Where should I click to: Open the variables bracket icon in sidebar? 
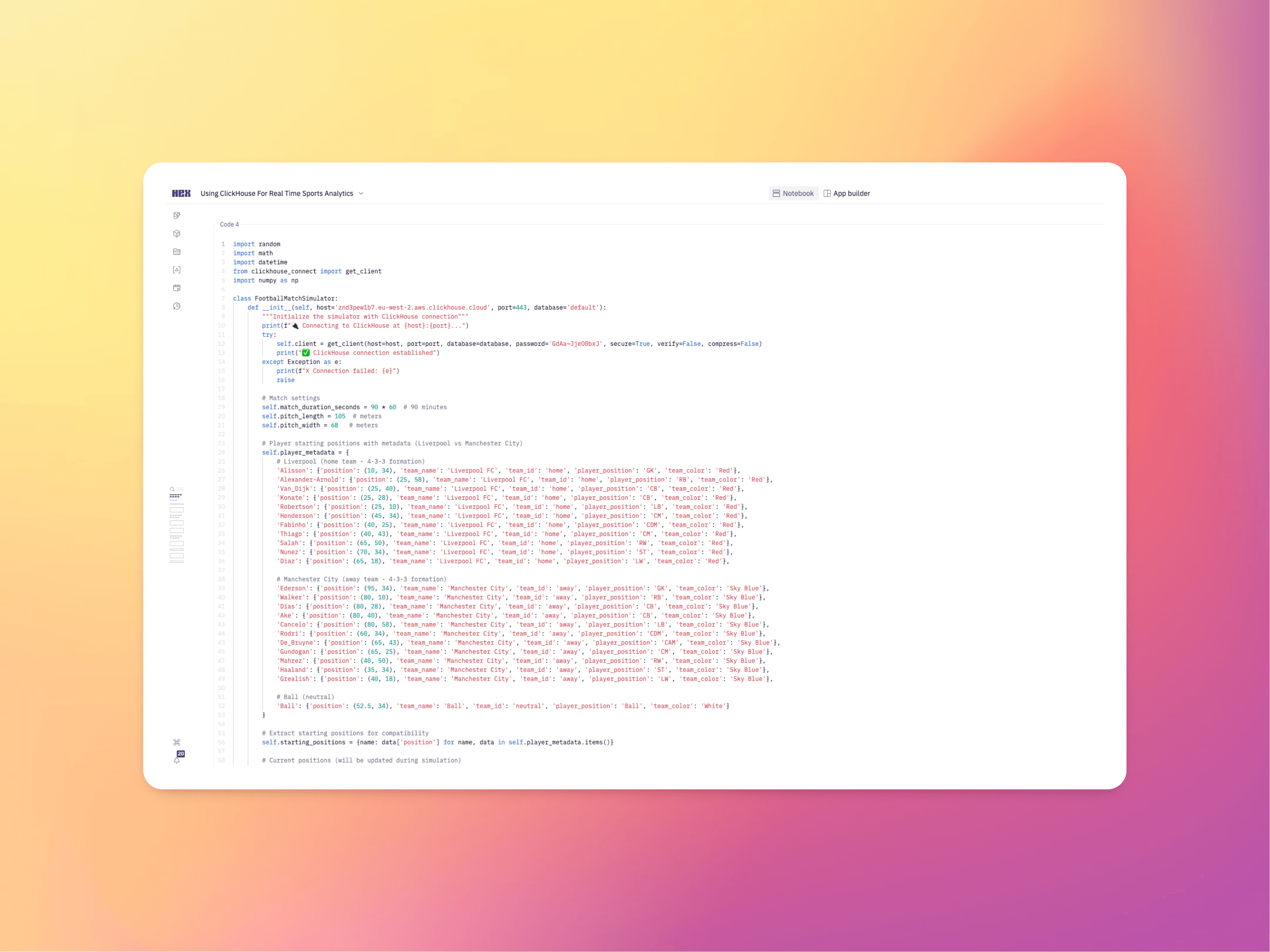click(177, 270)
